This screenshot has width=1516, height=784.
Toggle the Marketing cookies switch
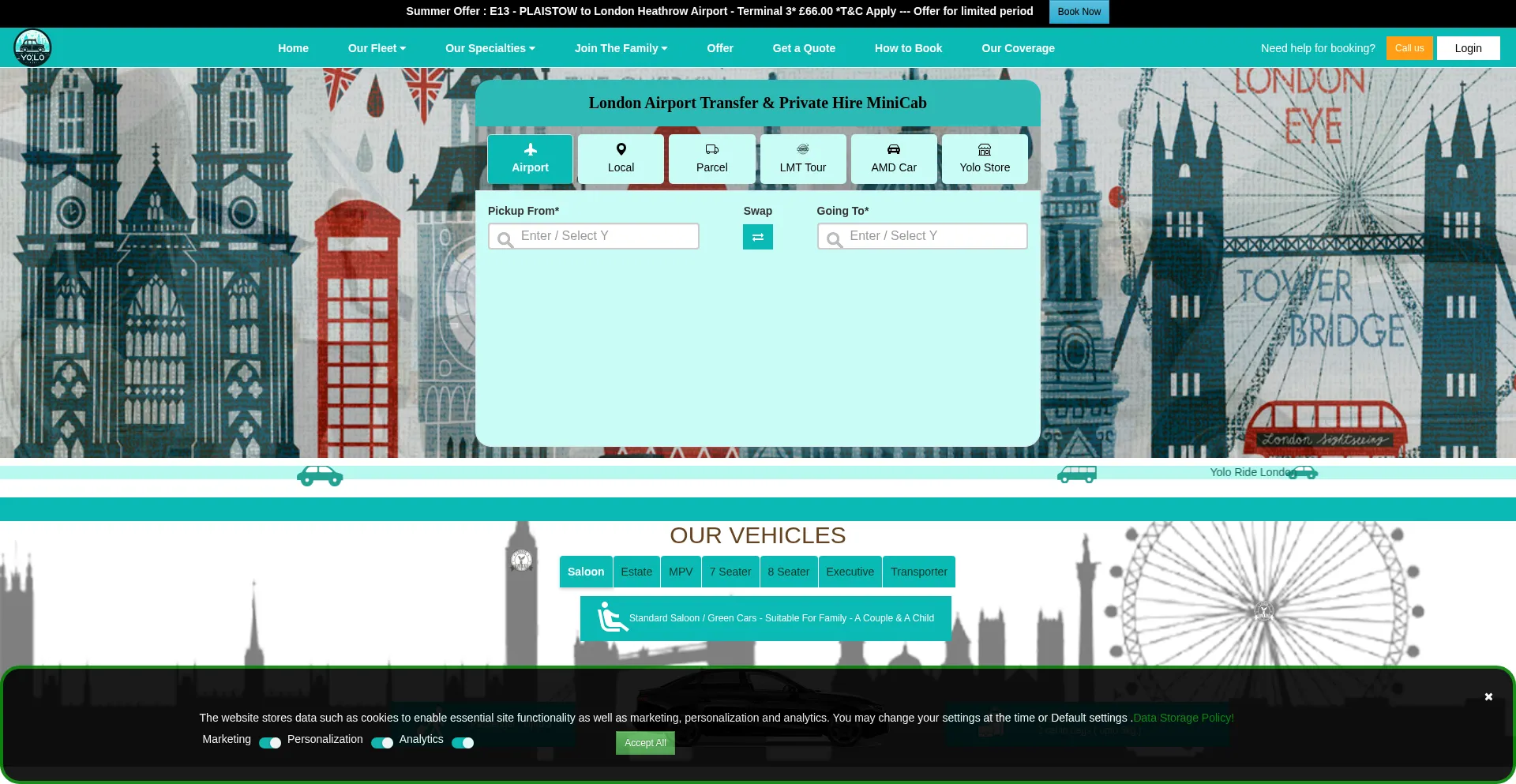click(270, 743)
